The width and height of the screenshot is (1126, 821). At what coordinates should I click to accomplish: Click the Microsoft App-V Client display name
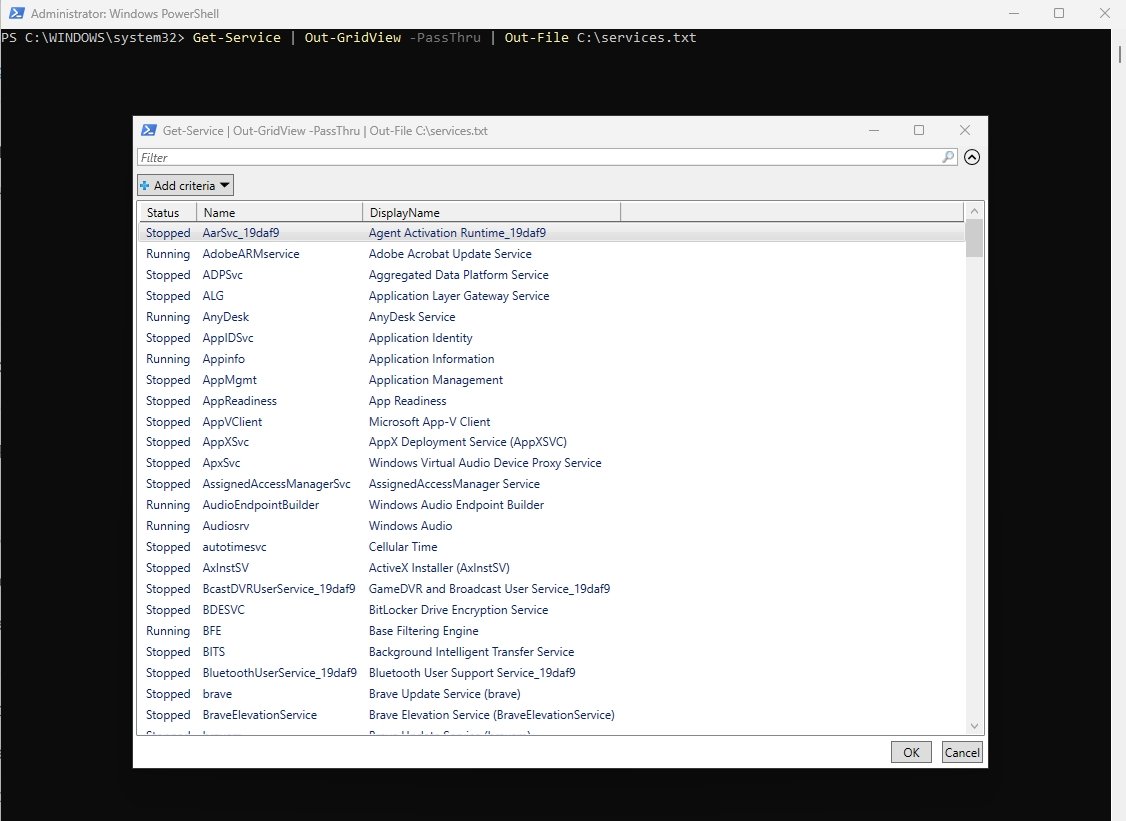click(x=429, y=422)
